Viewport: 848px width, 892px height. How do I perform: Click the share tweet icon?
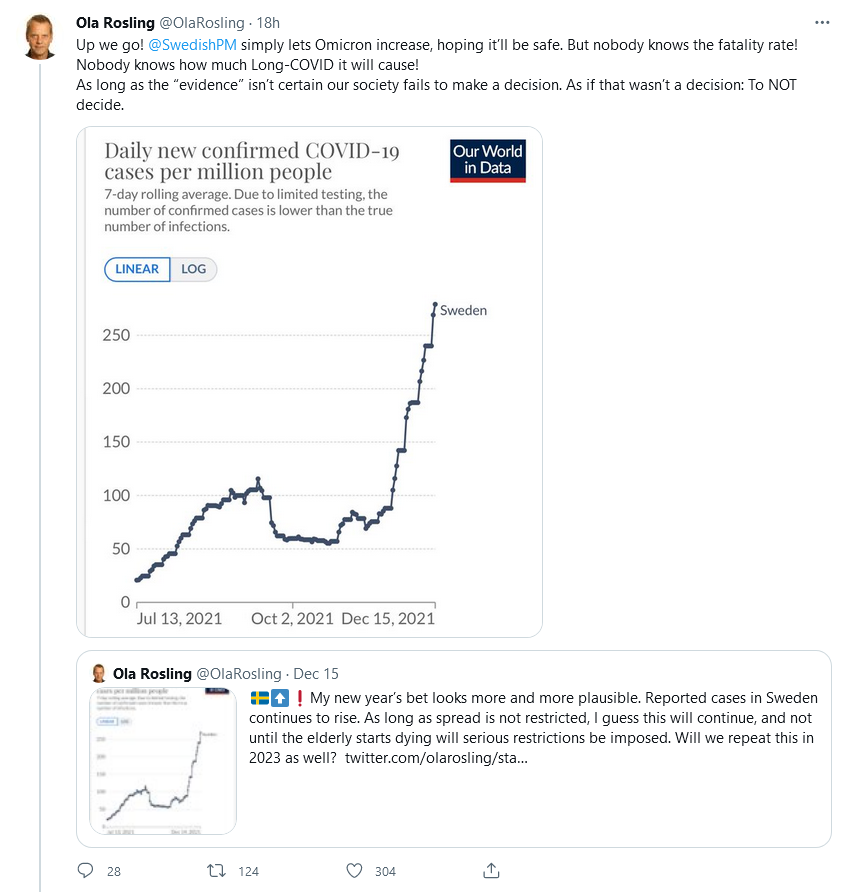[491, 870]
